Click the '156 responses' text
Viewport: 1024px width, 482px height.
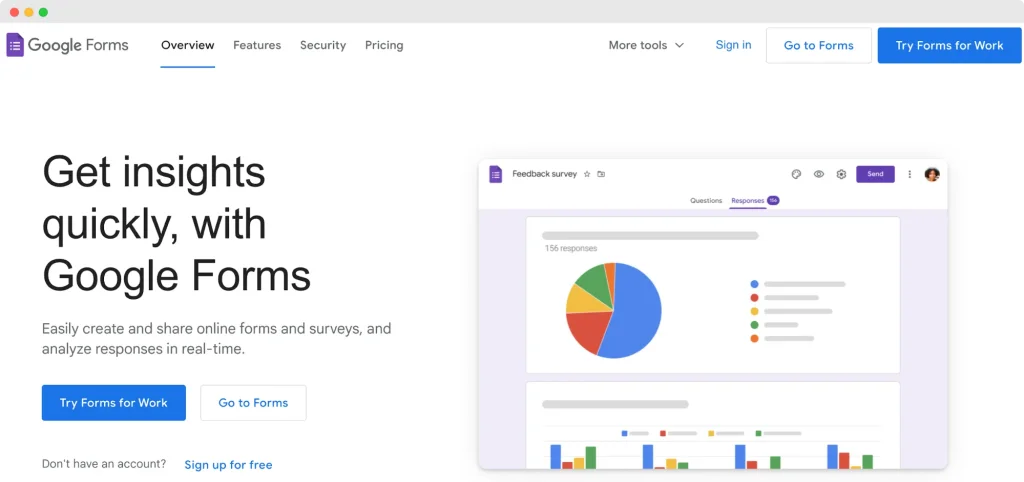tap(571, 249)
